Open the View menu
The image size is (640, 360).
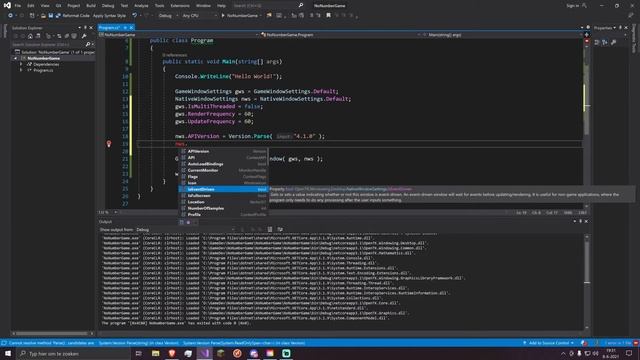pos(45,6)
